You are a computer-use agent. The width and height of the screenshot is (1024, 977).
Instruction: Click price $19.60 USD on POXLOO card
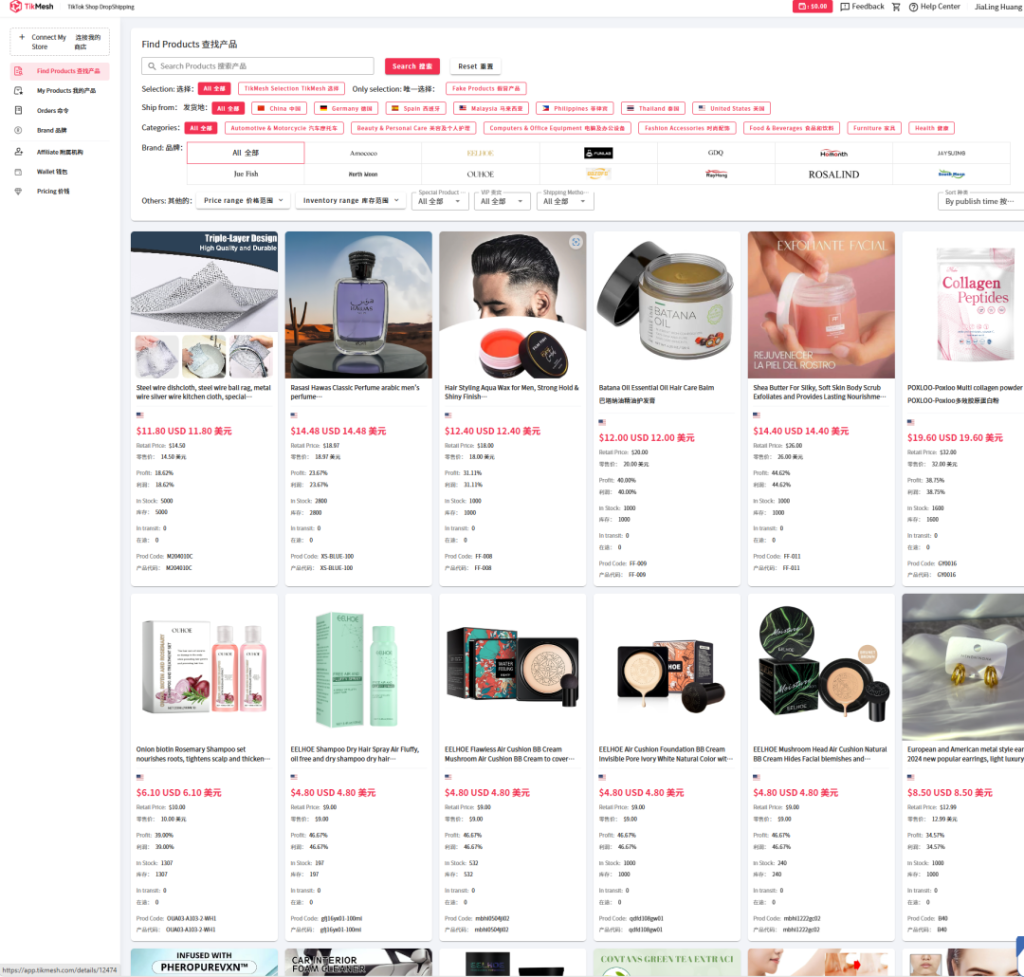(955, 438)
